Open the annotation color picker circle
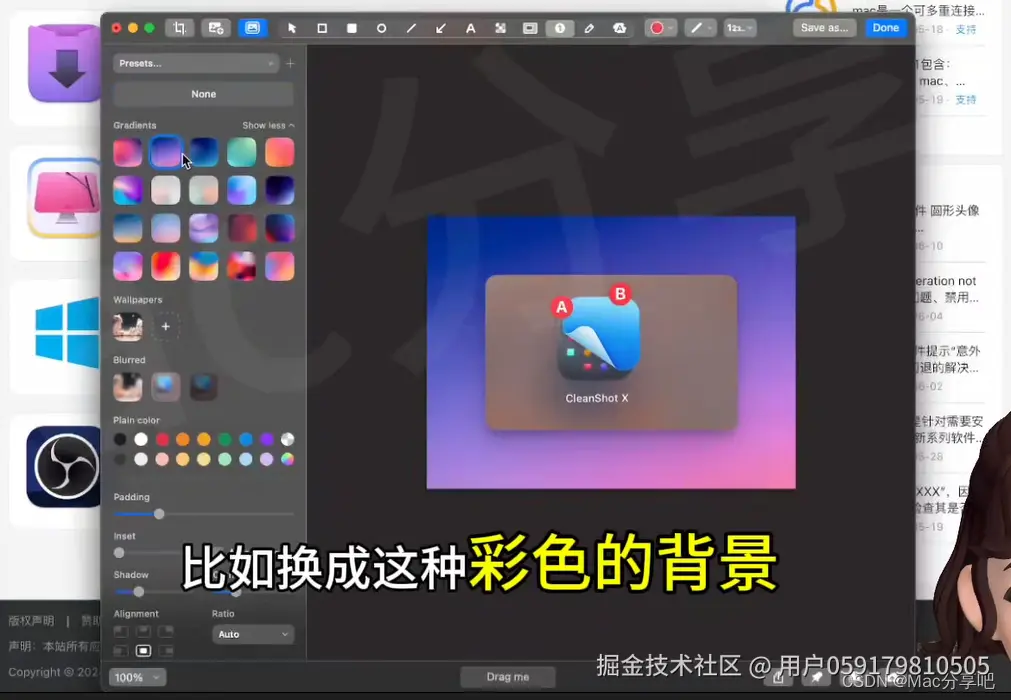The image size is (1011, 700). pos(659,28)
